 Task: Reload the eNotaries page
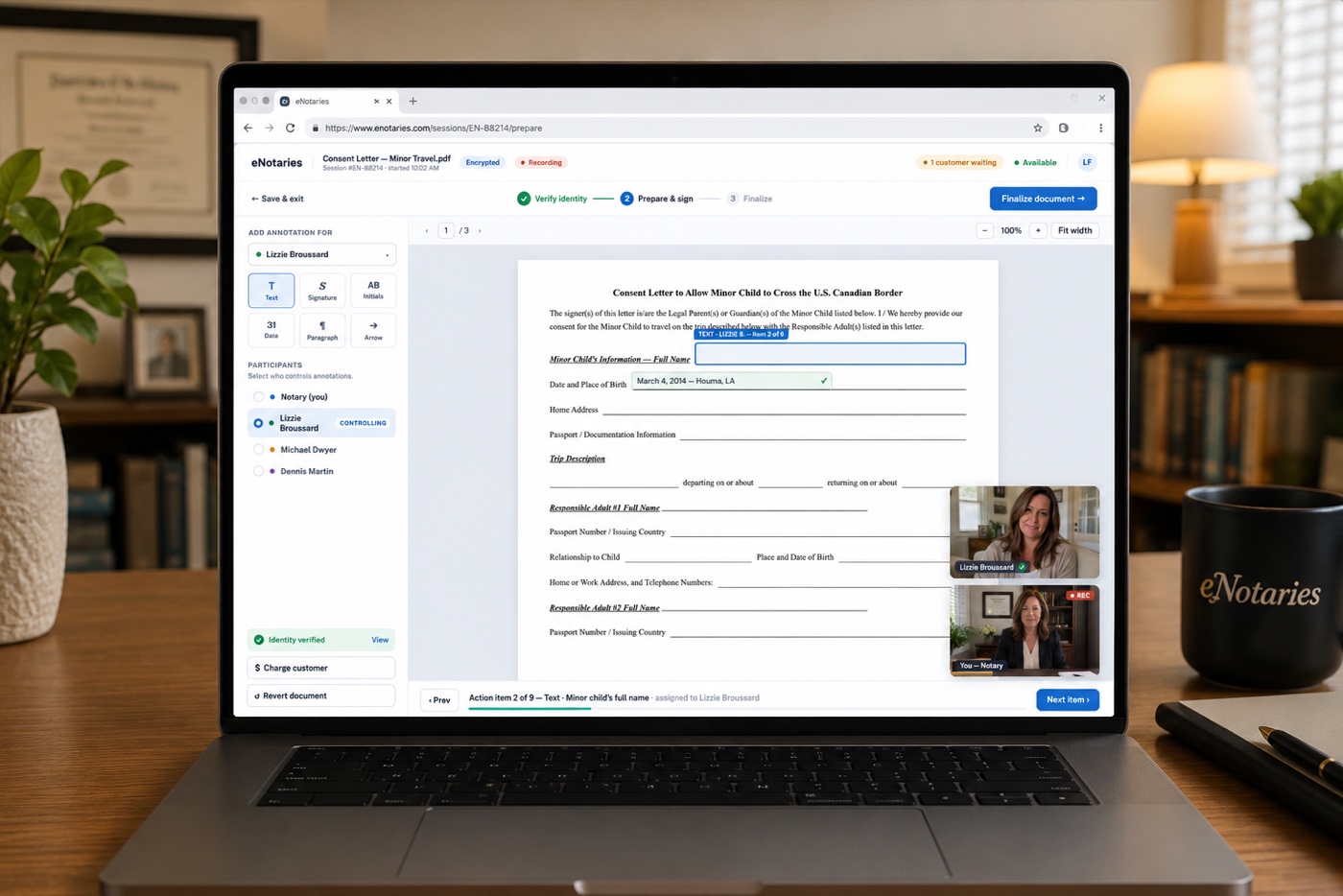tap(290, 128)
